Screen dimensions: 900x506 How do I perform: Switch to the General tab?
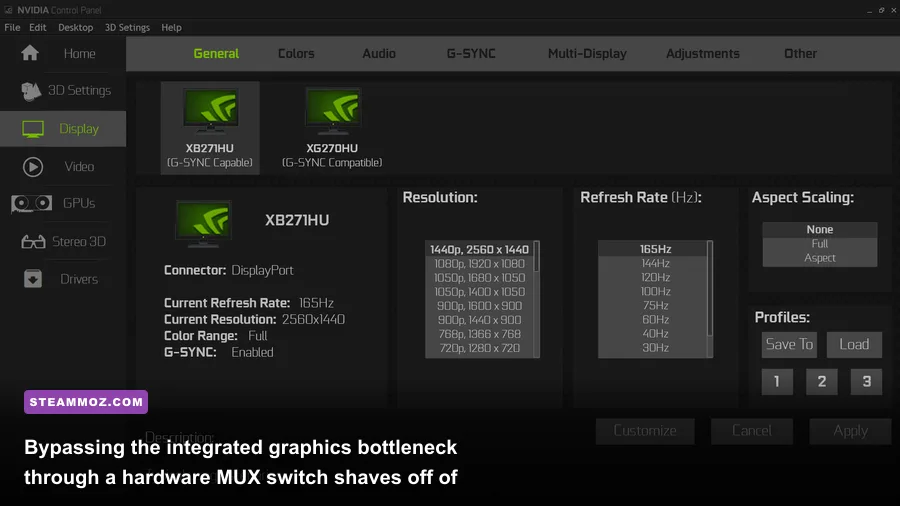coord(216,53)
